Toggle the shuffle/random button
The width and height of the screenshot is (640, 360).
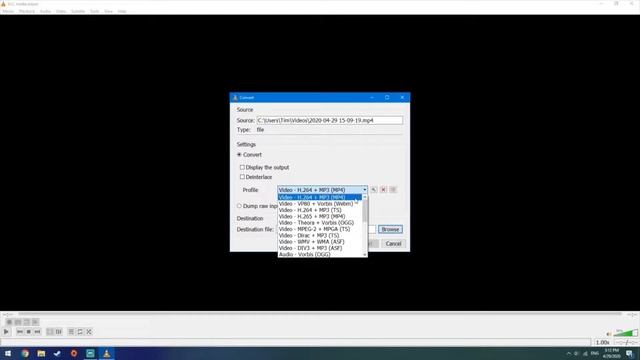pyautogui.click(x=89, y=332)
